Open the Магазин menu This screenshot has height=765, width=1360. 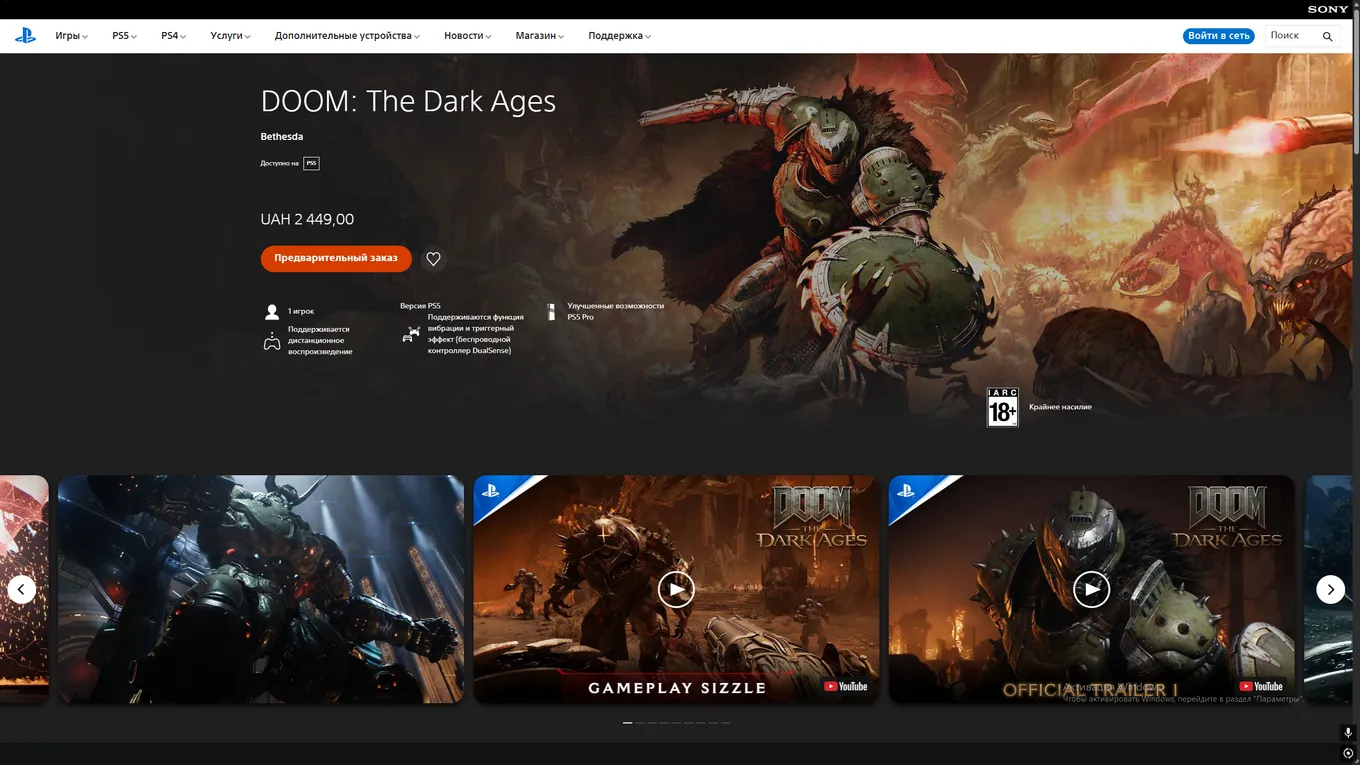point(540,36)
